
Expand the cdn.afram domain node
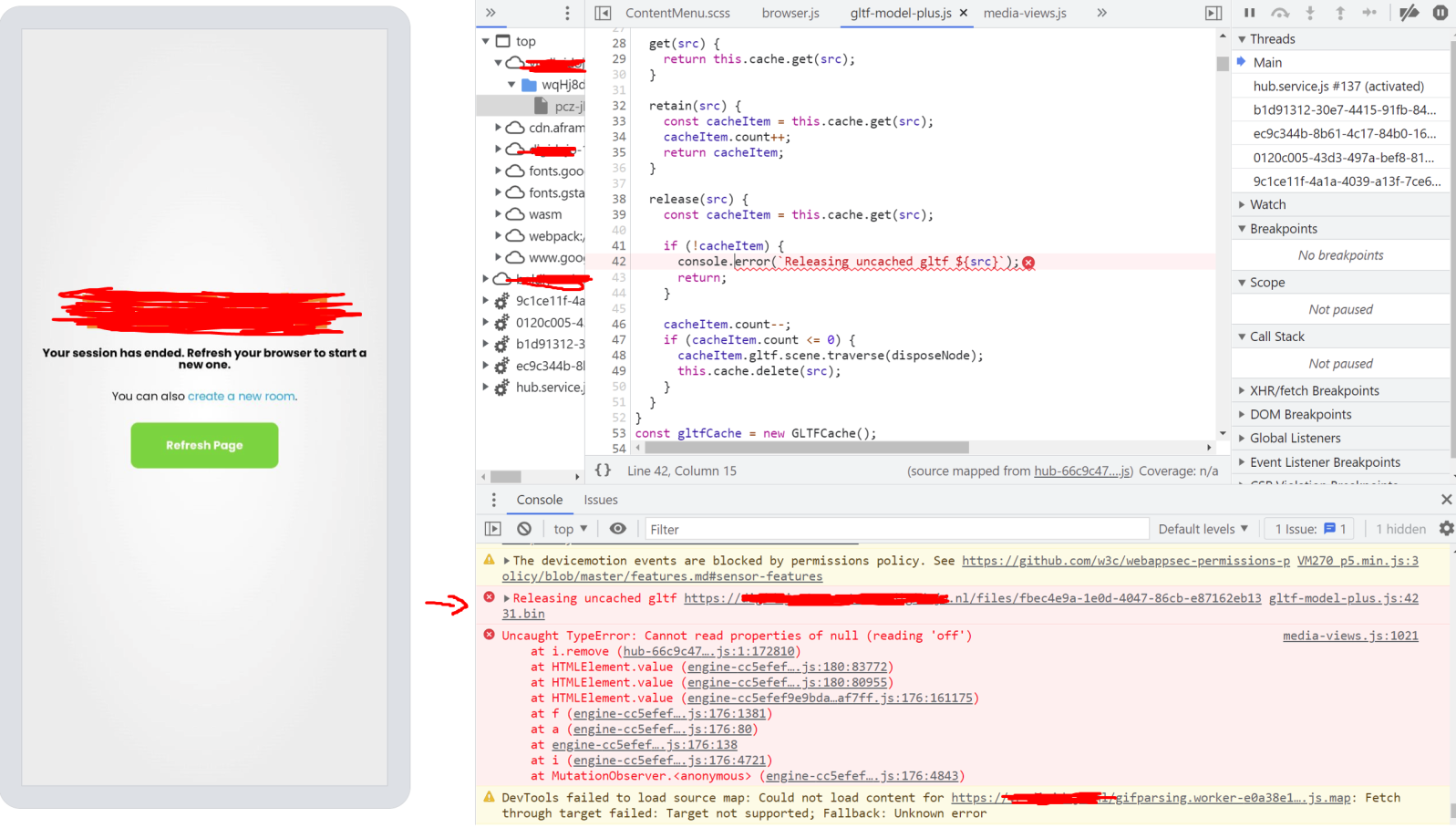(498, 128)
